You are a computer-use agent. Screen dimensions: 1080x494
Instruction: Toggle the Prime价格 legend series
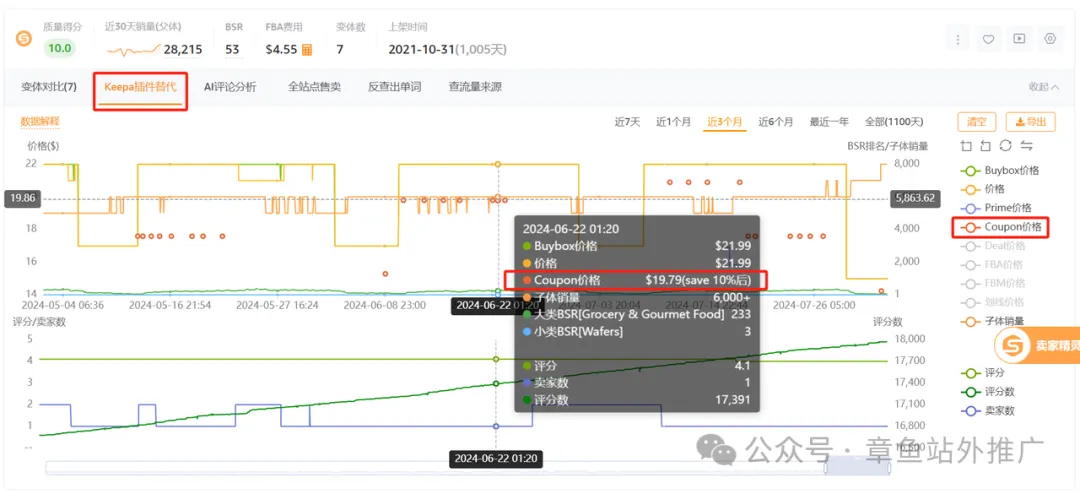point(998,207)
